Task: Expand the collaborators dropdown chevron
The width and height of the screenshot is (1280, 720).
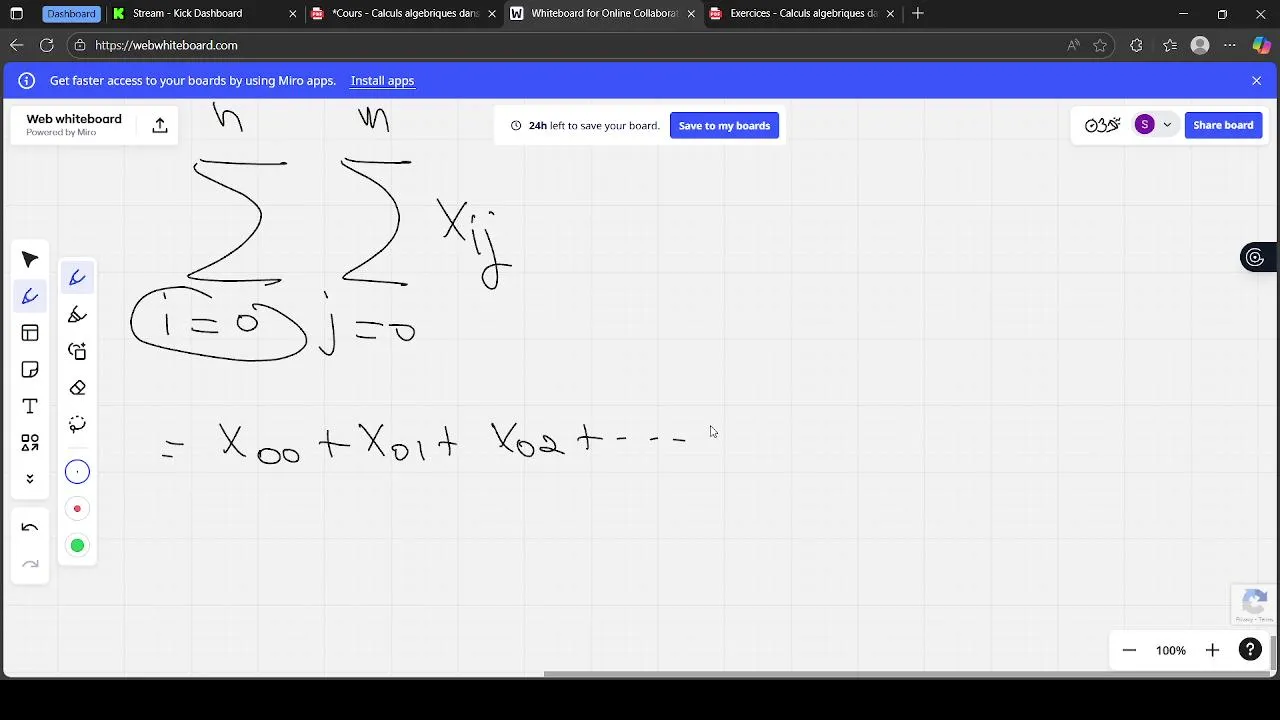Action: click(1167, 125)
